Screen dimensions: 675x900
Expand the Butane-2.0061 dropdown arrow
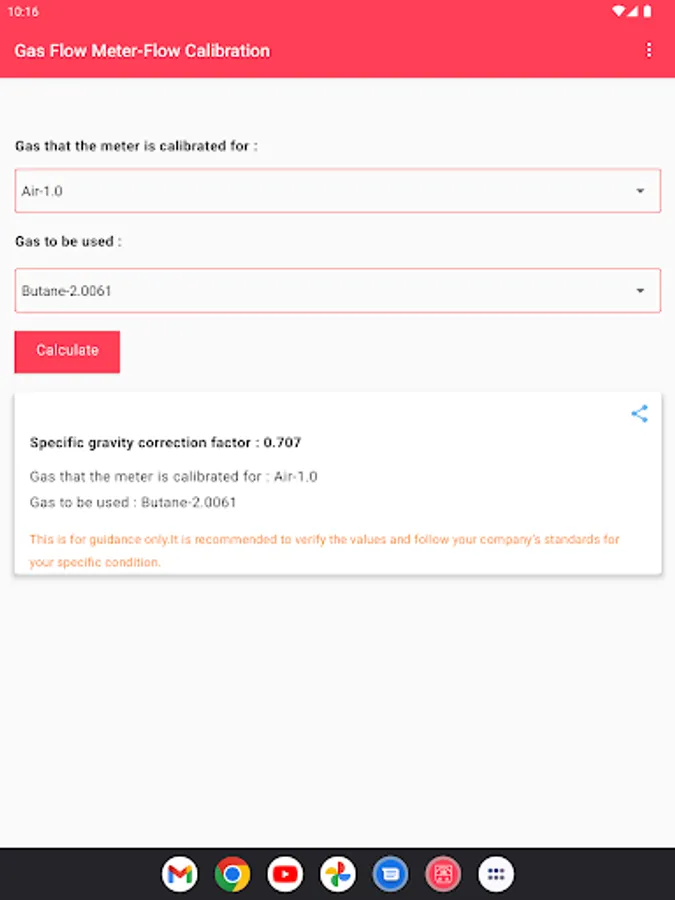tap(640, 291)
